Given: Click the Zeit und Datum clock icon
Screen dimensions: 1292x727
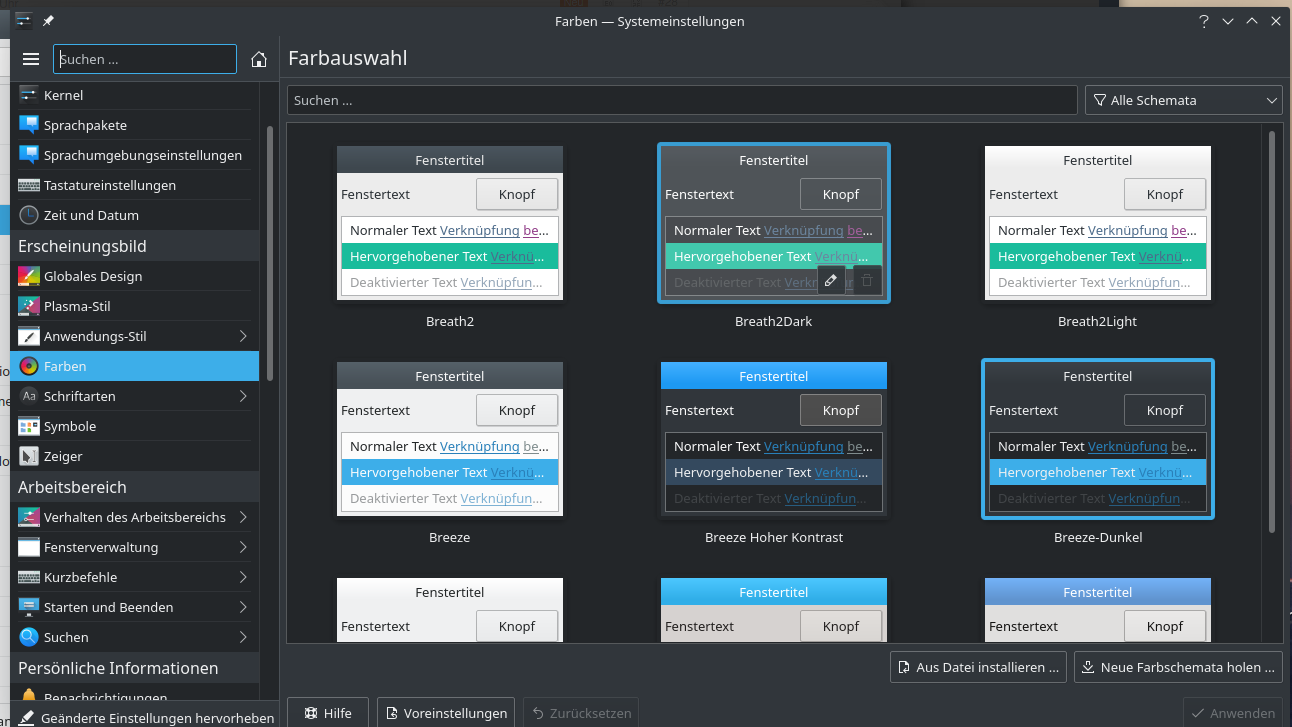Looking at the screenshot, I should (x=28, y=215).
